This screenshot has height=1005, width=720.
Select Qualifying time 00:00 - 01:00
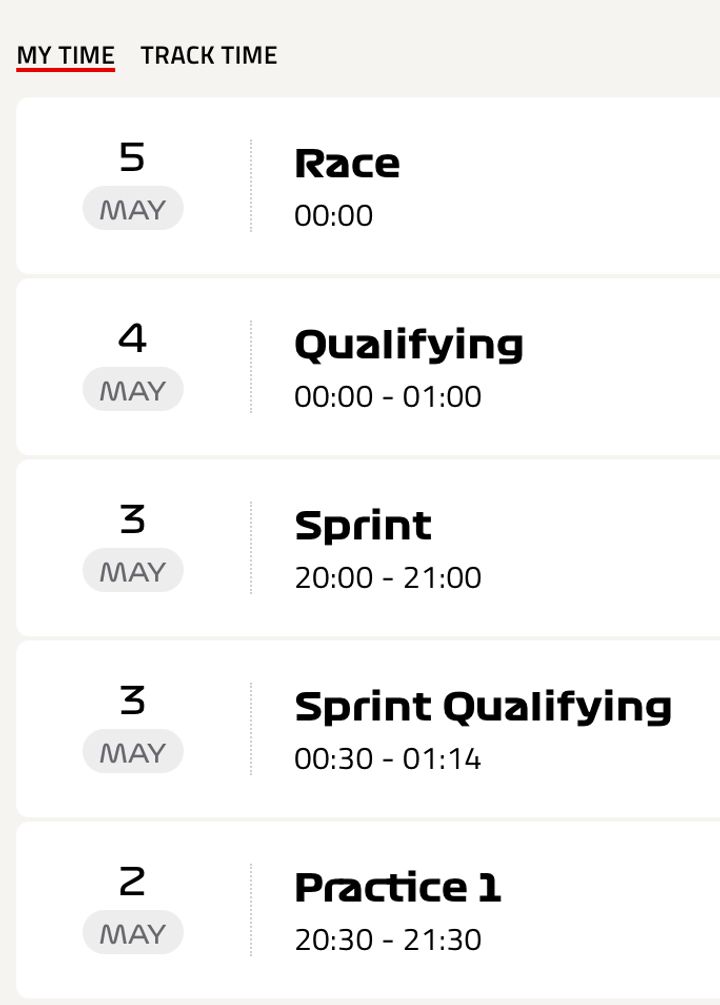point(388,397)
